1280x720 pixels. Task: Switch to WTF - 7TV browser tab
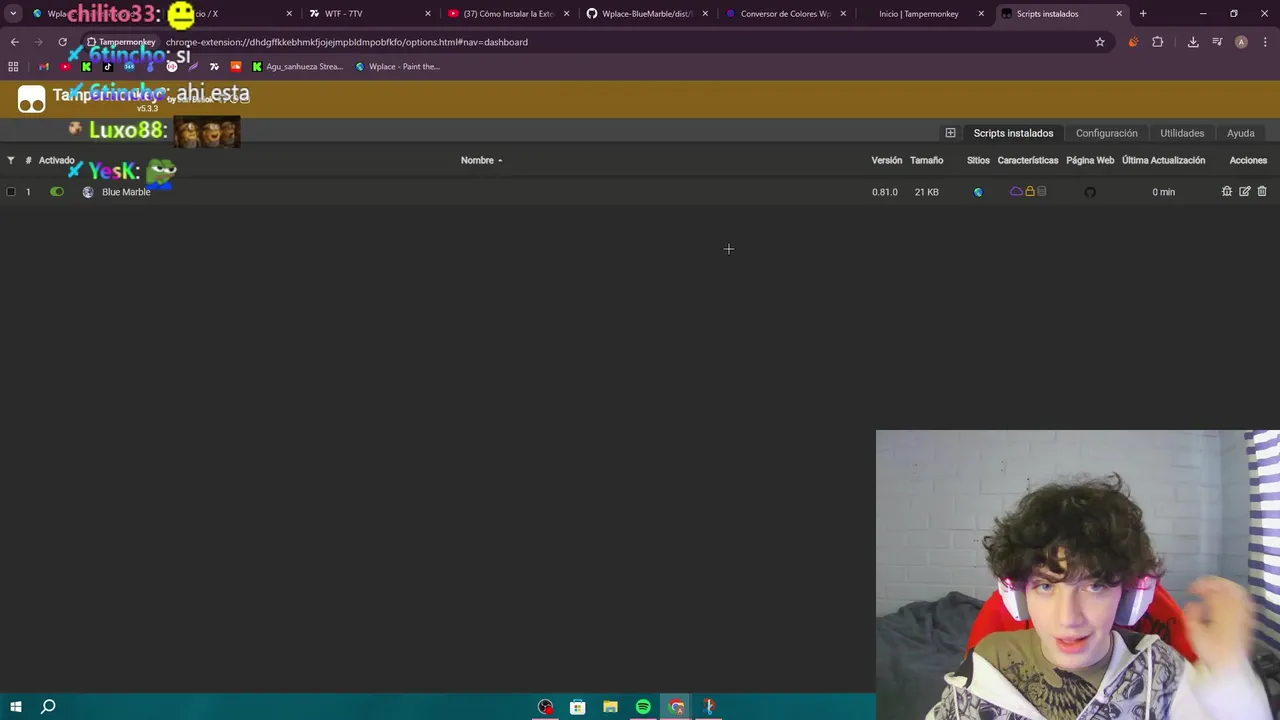coord(370,14)
